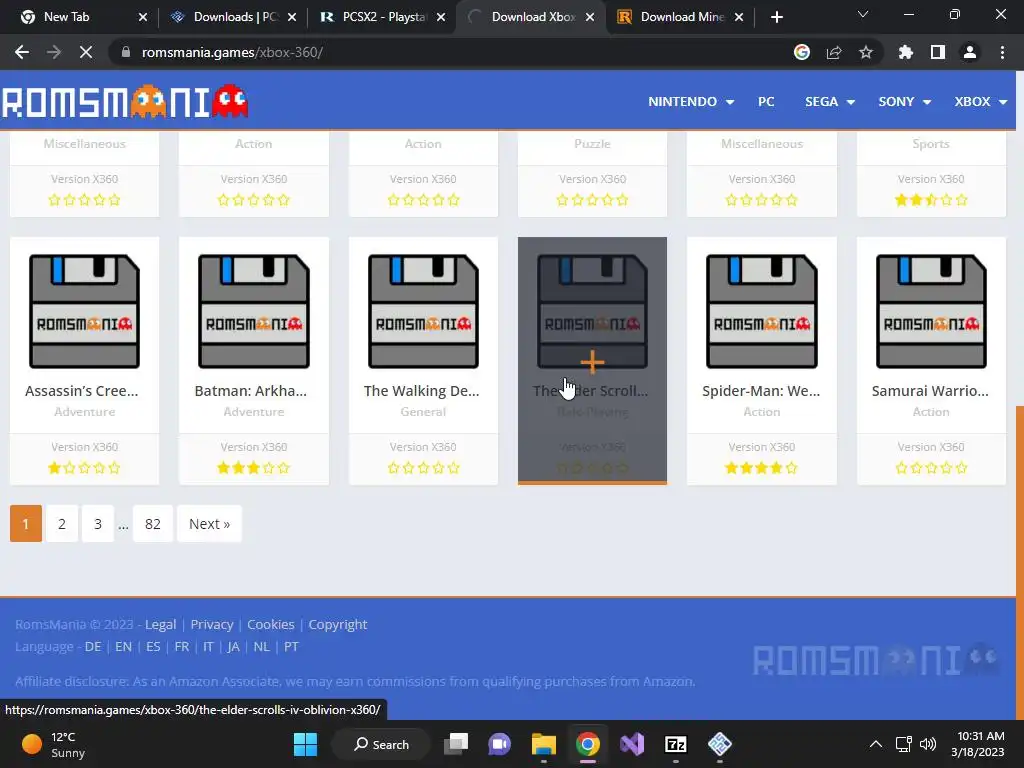The height and width of the screenshot is (768, 1024).
Task: Expand the SONY menu
Action: [x=904, y=102]
